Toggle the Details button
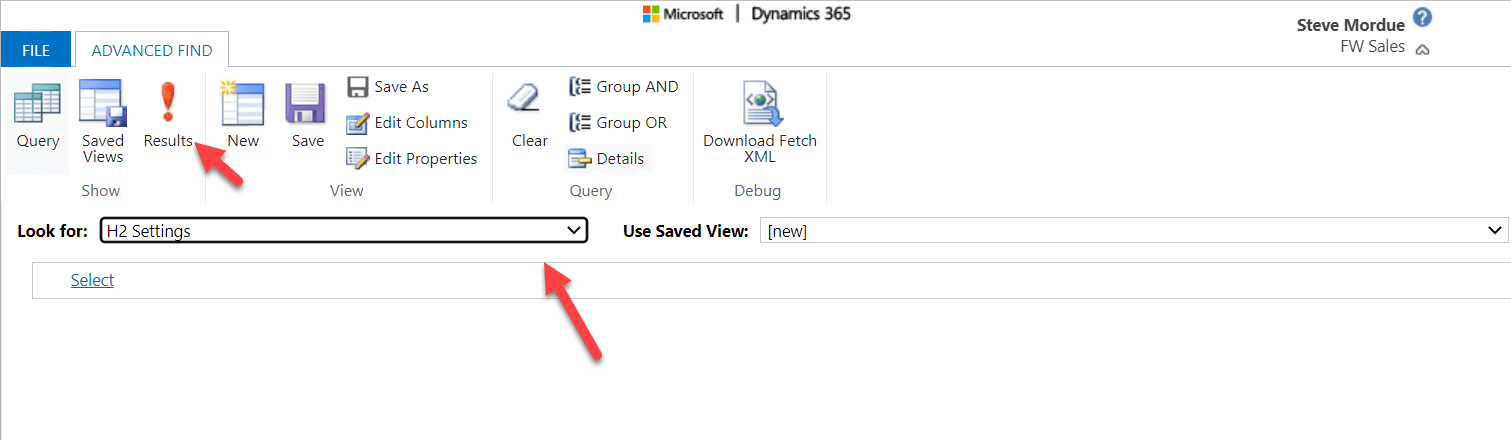This screenshot has width=1511, height=440. (608, 158)
